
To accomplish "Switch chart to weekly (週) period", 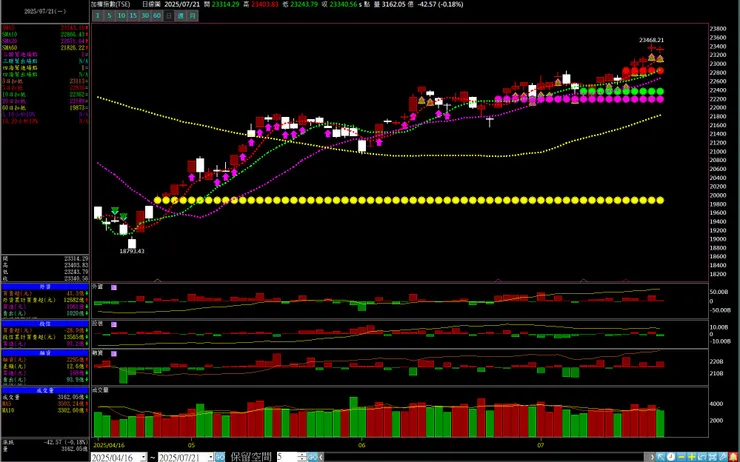I will coord(180,16).
